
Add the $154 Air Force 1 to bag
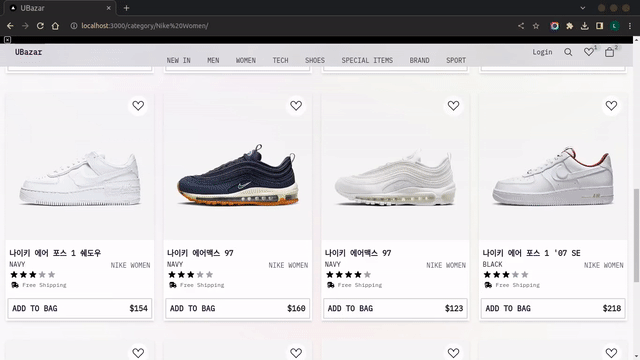[80, 308]
